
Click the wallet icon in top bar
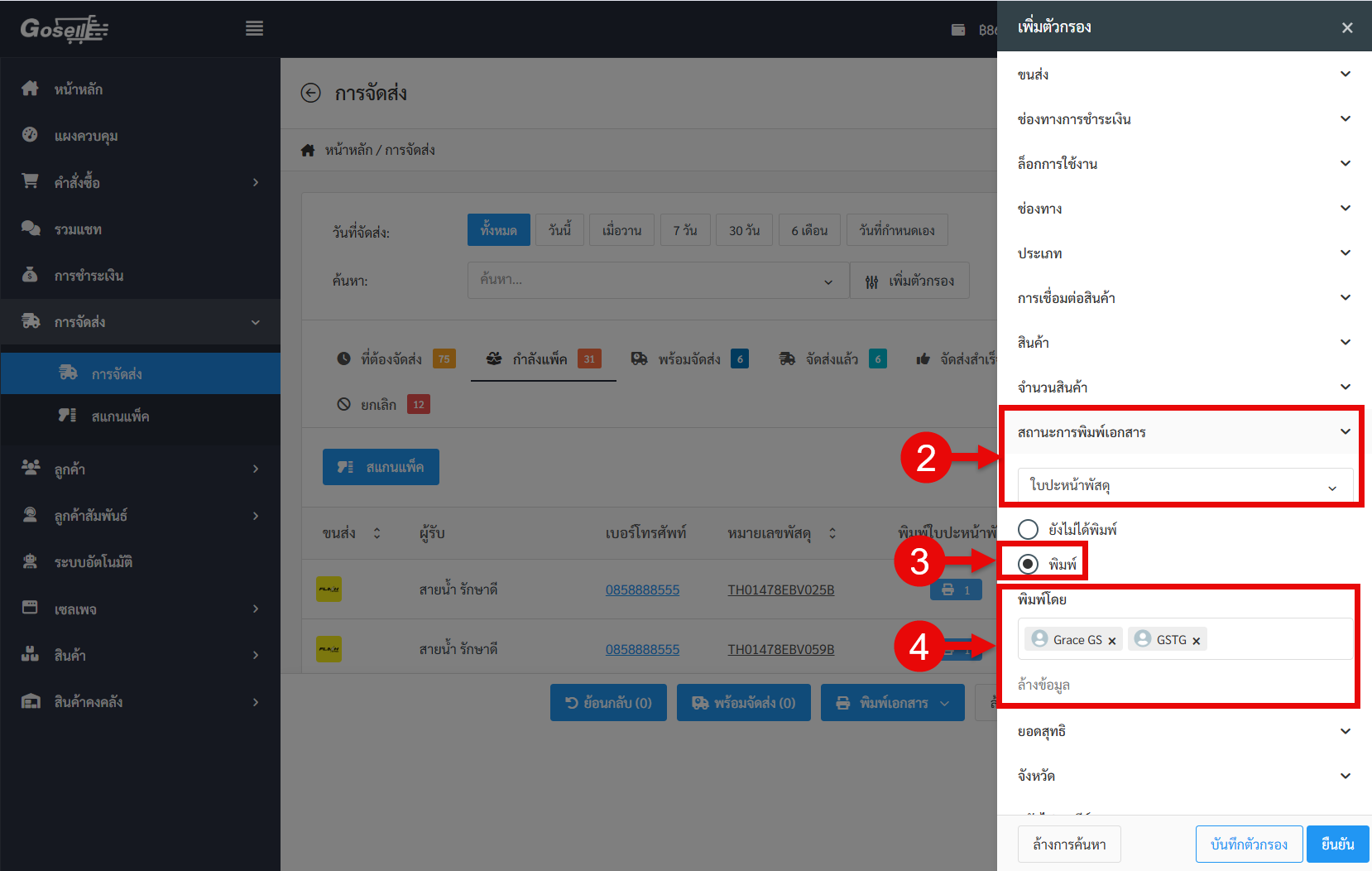pos(958,30)
